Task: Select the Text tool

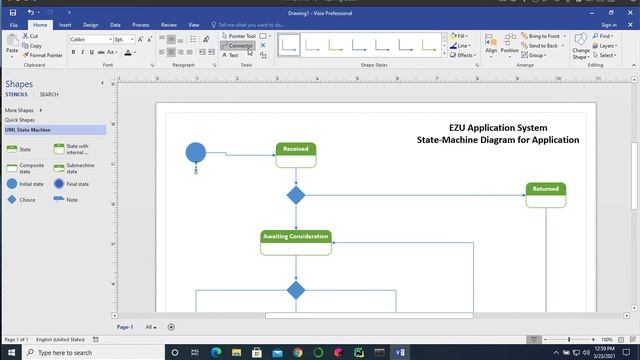Action: click(230, 55)
